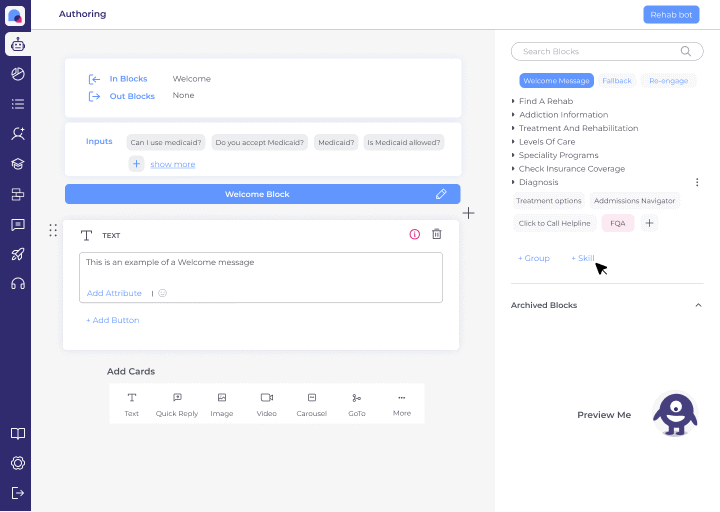Add a Quick Reply card
Screen dimensions: 720x512
click(177, 405)
